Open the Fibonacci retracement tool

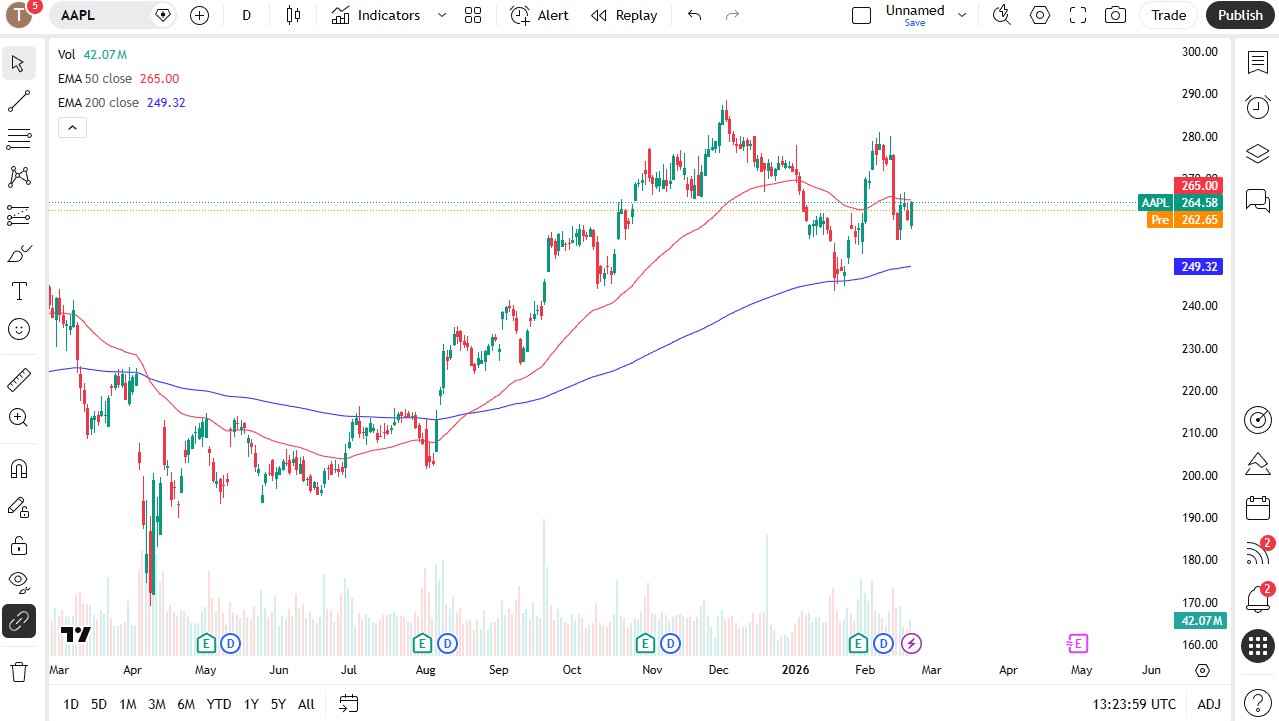point(18,139)
